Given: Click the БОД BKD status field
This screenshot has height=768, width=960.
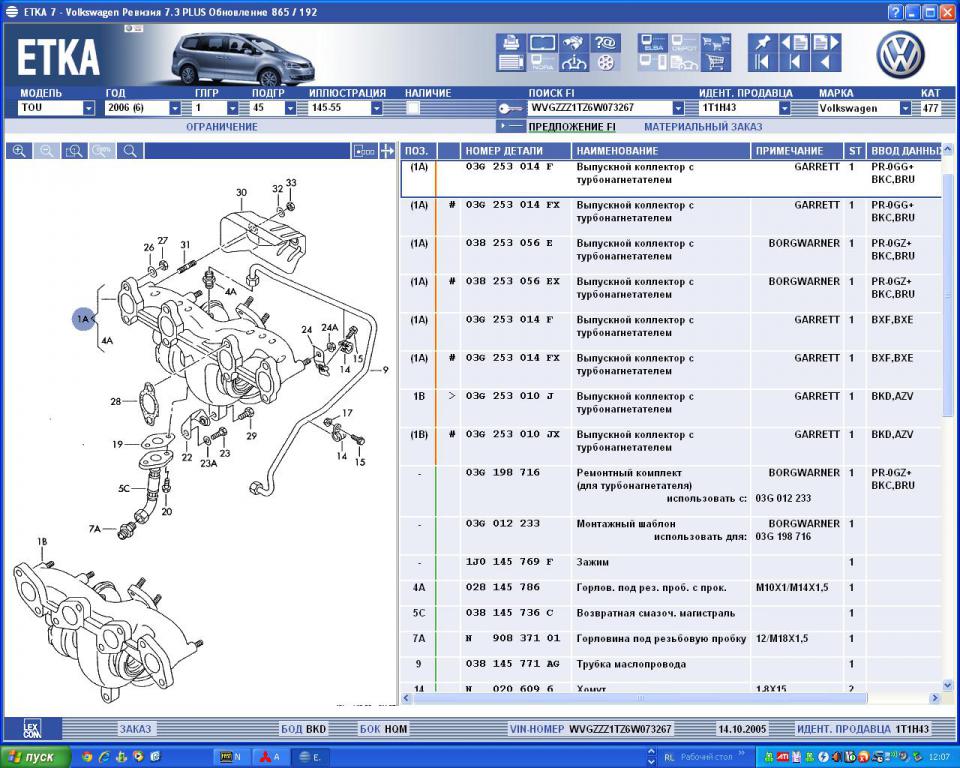Looking at the screenshot, I should [304, 729].
